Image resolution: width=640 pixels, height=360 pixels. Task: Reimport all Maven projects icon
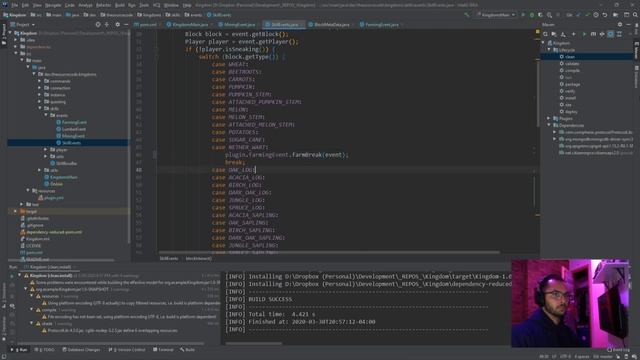[x=545, y=34]
